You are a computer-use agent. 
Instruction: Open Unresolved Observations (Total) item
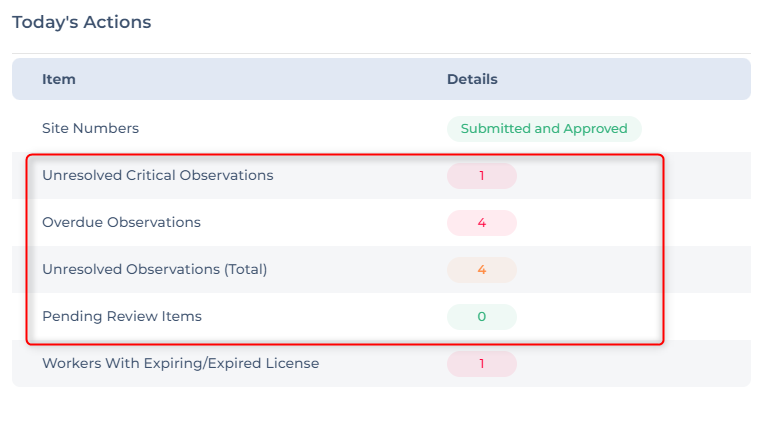pos(154,269)
